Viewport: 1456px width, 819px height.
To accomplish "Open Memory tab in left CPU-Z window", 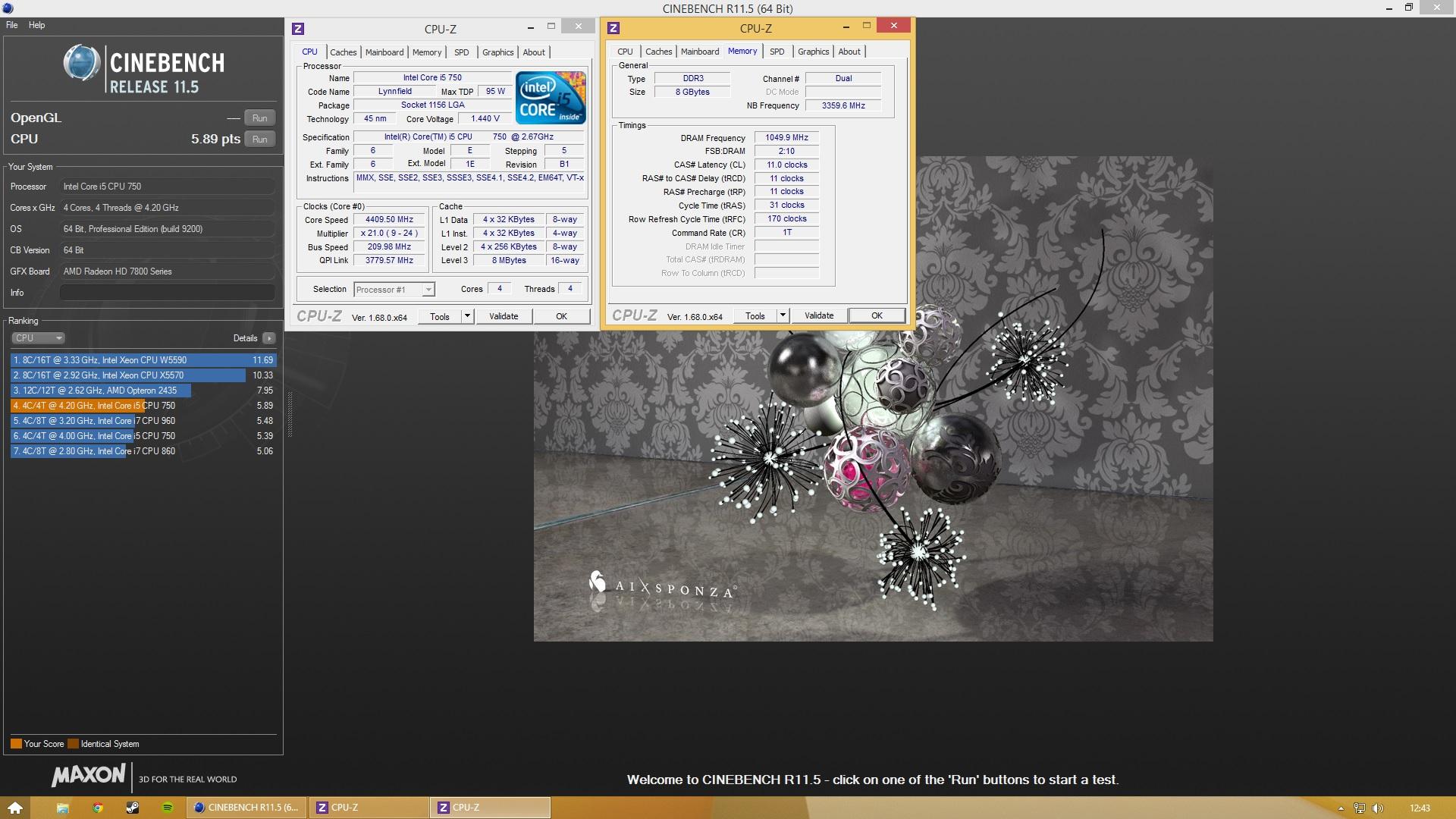I will [x=427, y=52].
